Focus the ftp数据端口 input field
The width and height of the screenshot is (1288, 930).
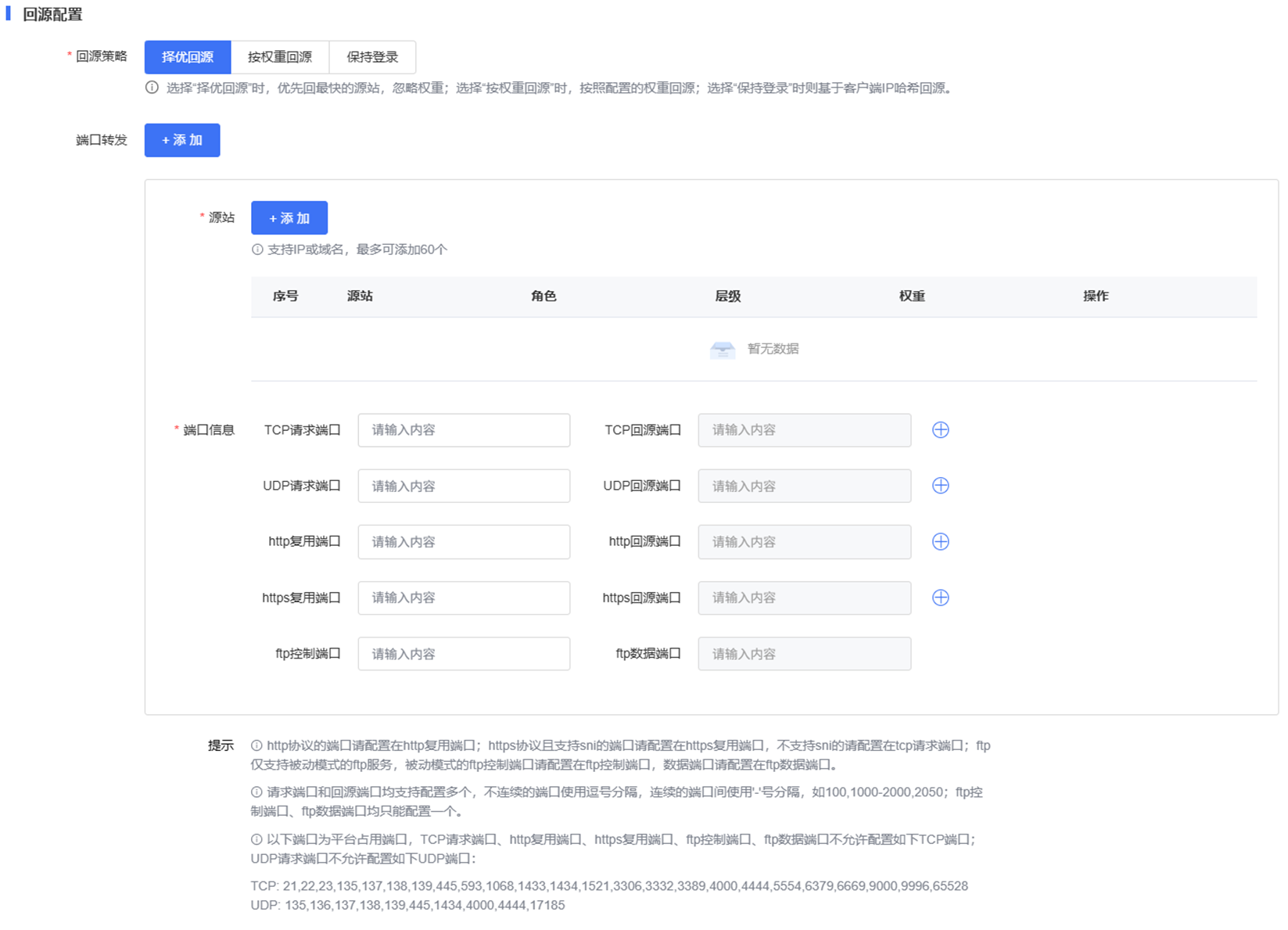click(x=804, y=654)
